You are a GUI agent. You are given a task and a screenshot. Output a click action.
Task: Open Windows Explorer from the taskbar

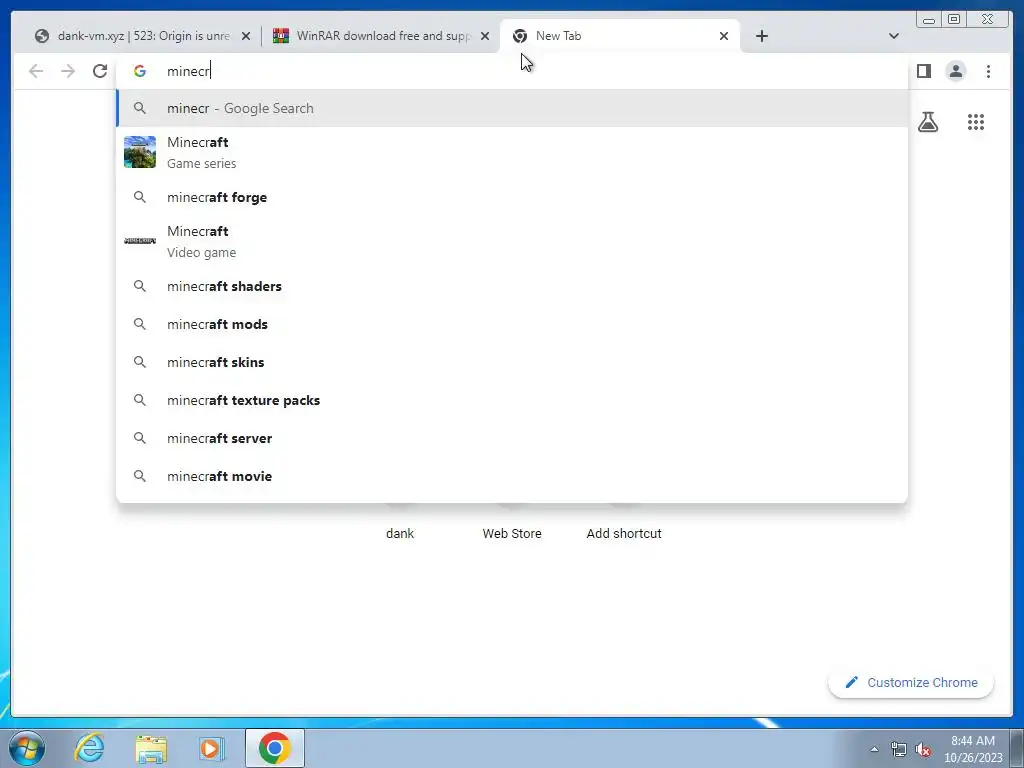pos(151,748)
